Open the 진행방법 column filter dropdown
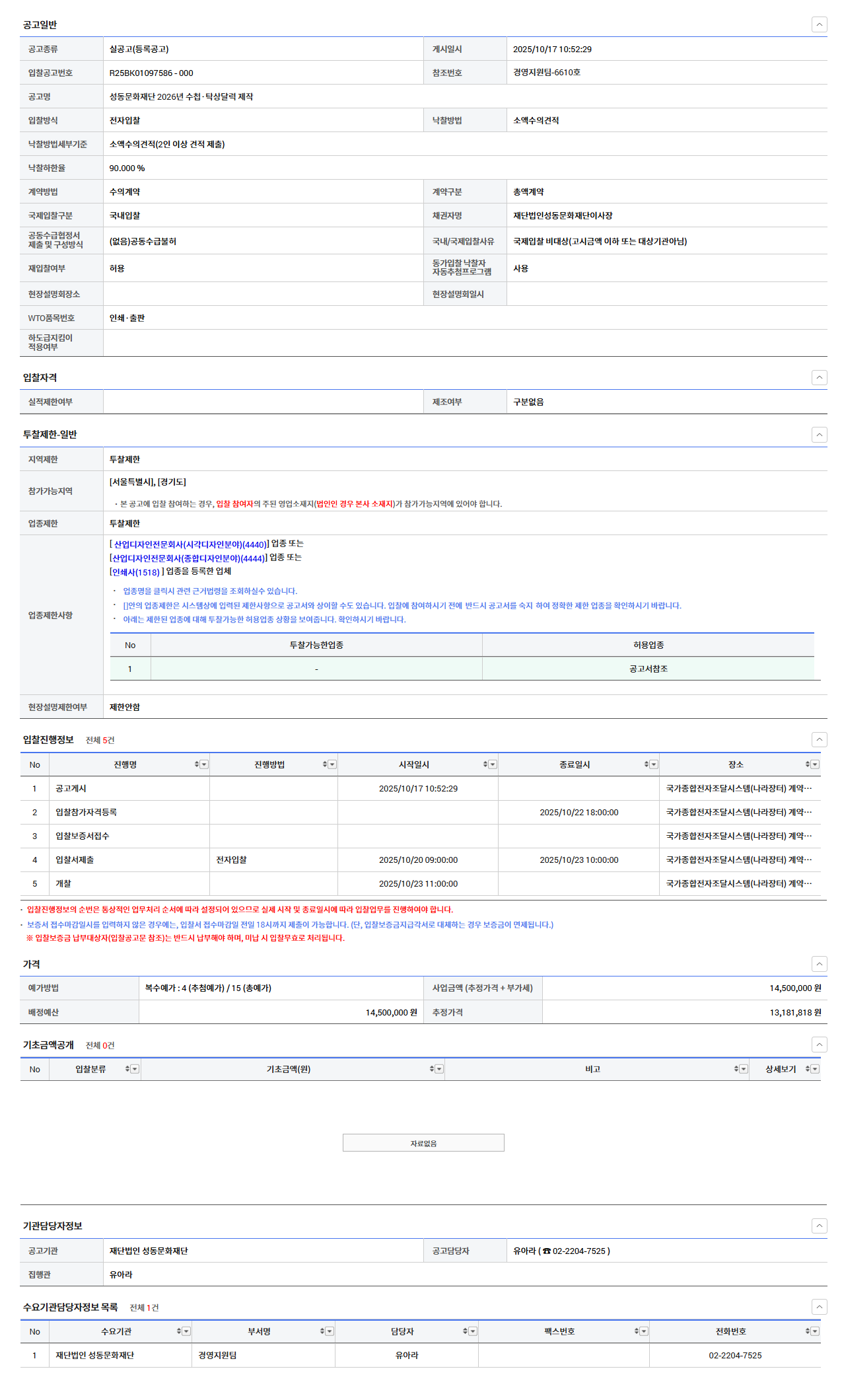Screen dimensions: 842x1400 (332, 764)
